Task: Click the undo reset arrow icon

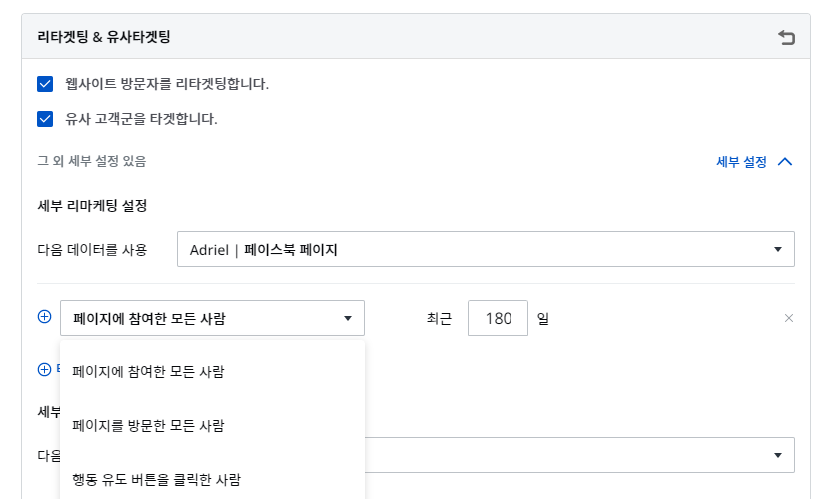Action: (x=786, y=37)
